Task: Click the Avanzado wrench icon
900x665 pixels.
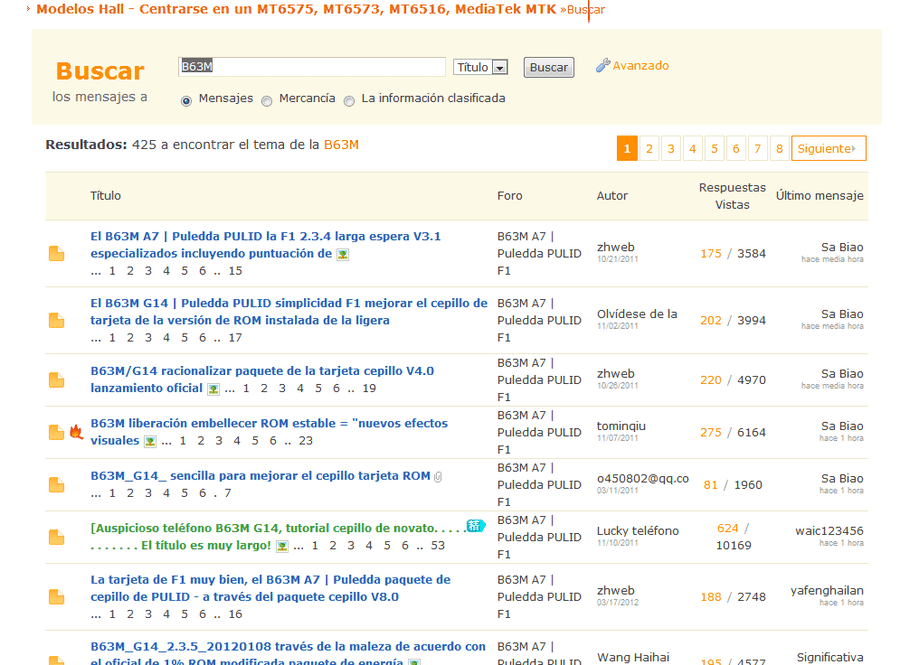Action: 603,65
